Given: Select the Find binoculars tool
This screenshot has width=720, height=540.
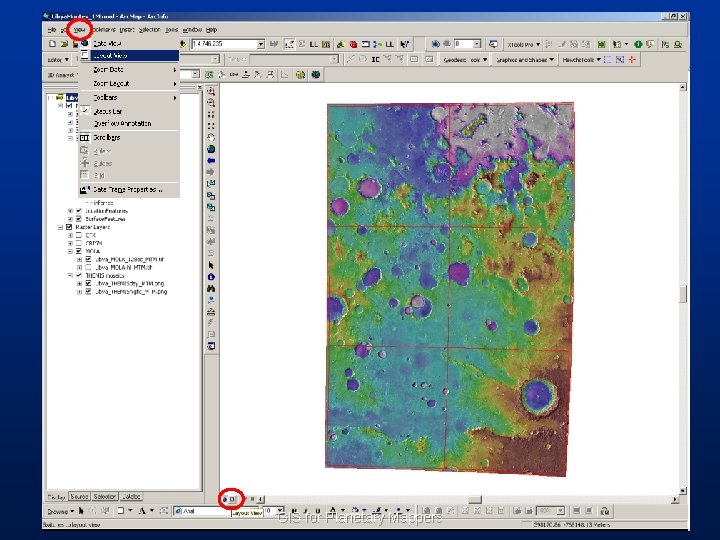Looking at the screenshot, I should pyautogui.click(x=211, y=287).
